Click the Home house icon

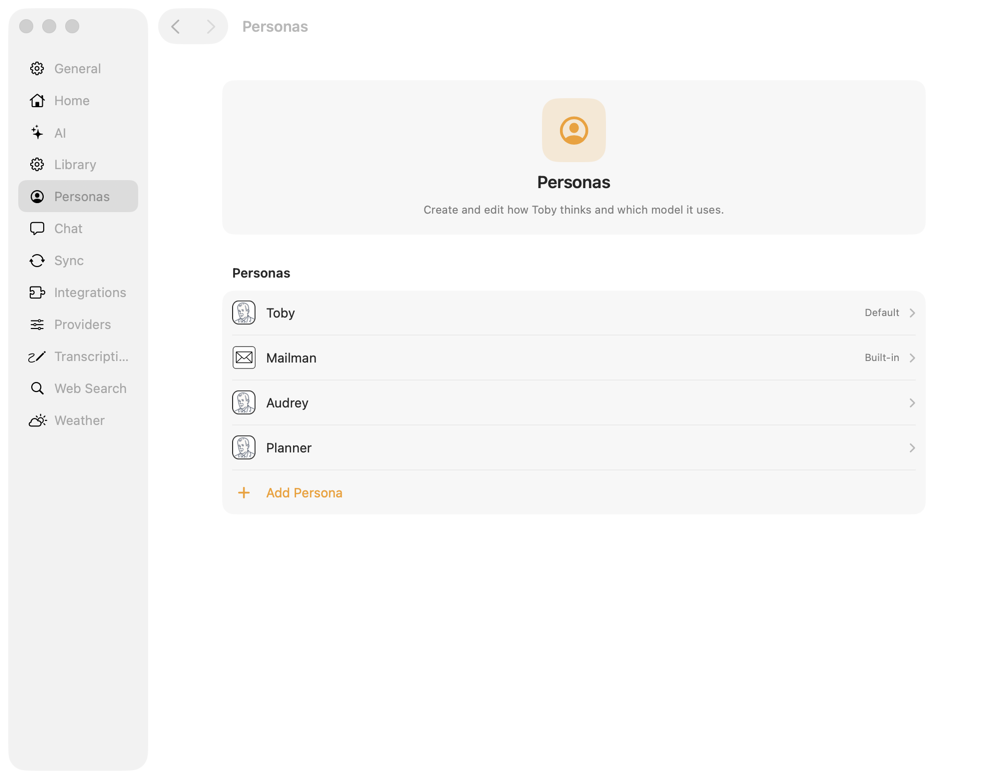click(37, 100)
